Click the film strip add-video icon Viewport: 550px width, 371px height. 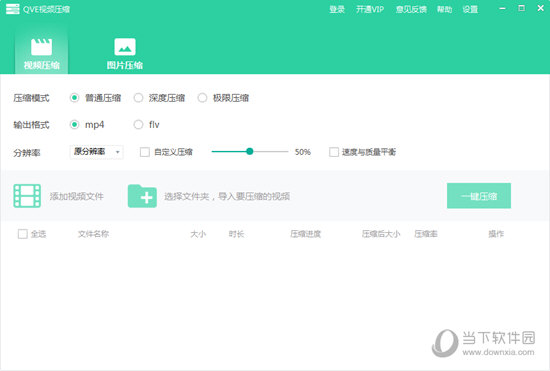click(x=27, y=196)
